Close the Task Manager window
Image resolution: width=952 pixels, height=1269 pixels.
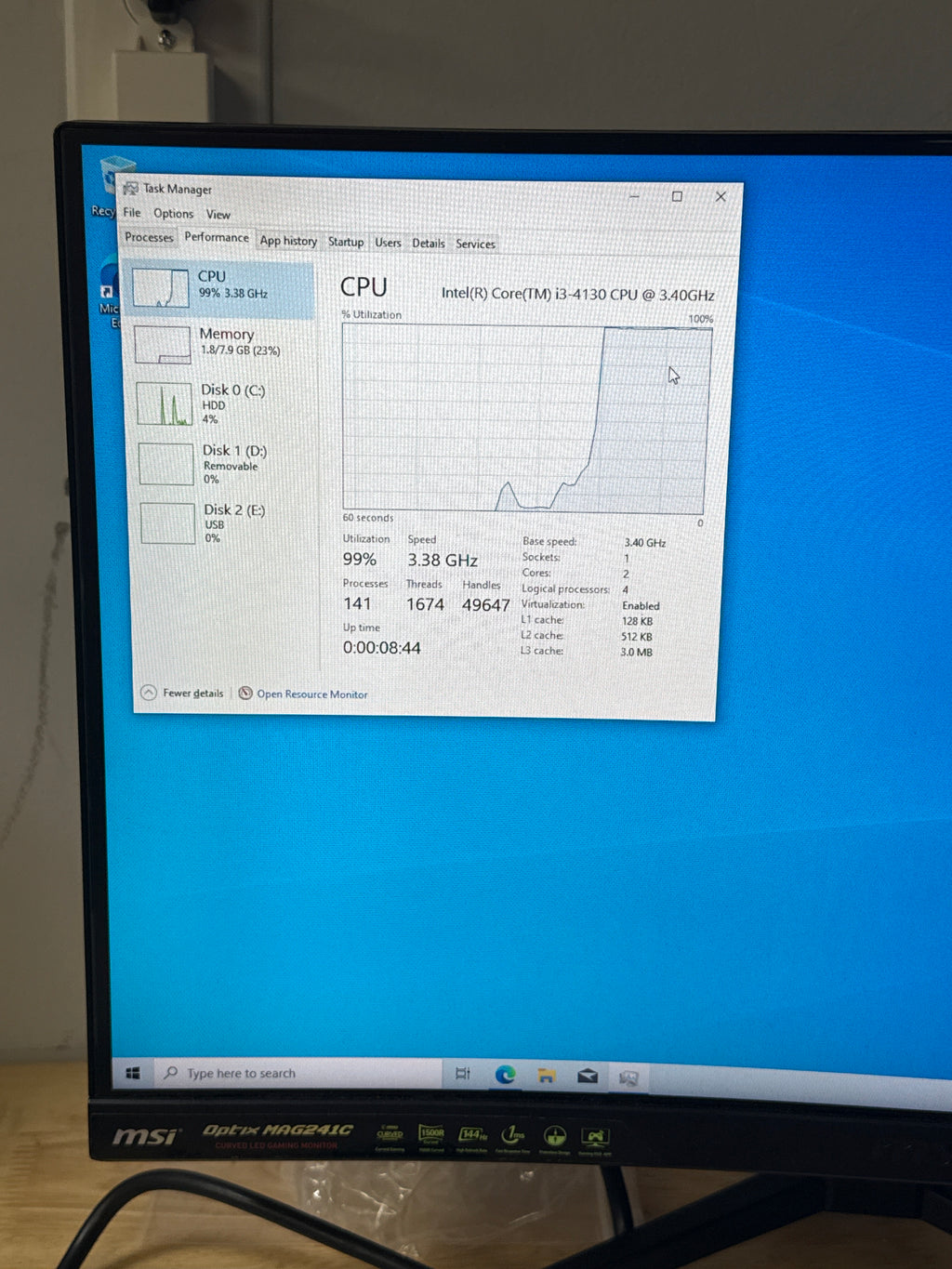(x=721, y=196)
